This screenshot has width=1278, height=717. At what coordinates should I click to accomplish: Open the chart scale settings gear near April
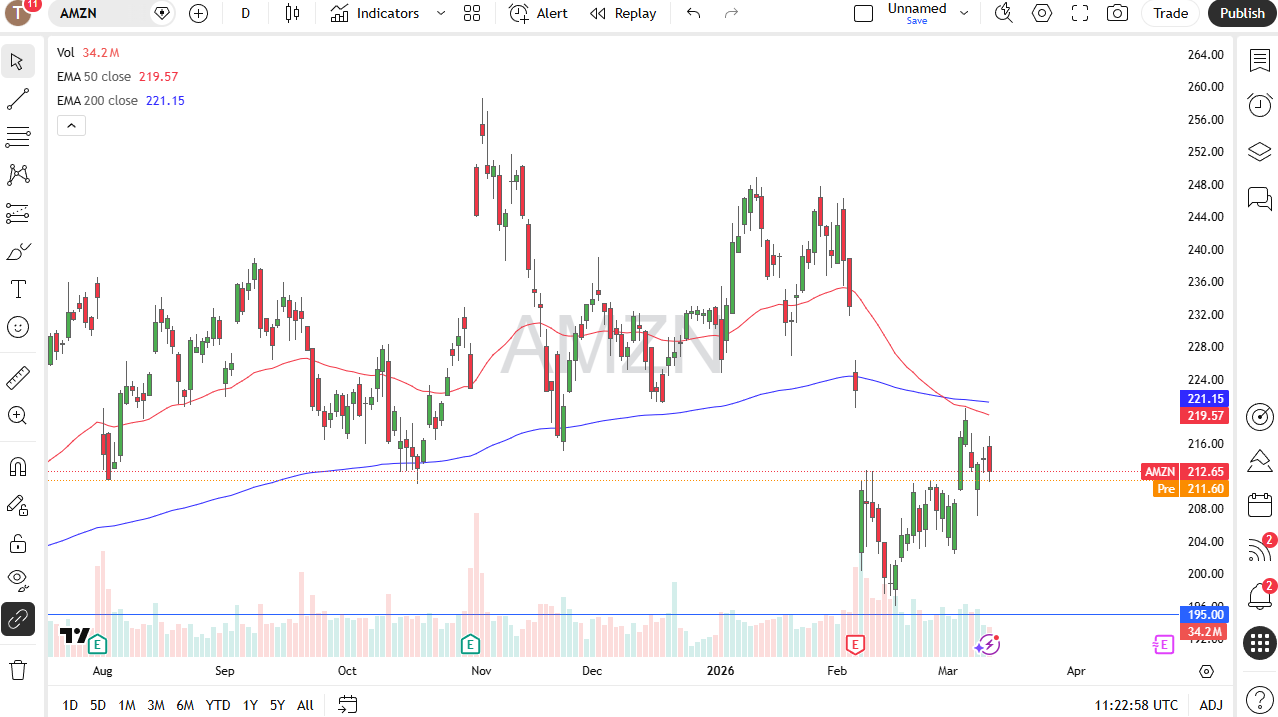click(x=1207, y=671)
